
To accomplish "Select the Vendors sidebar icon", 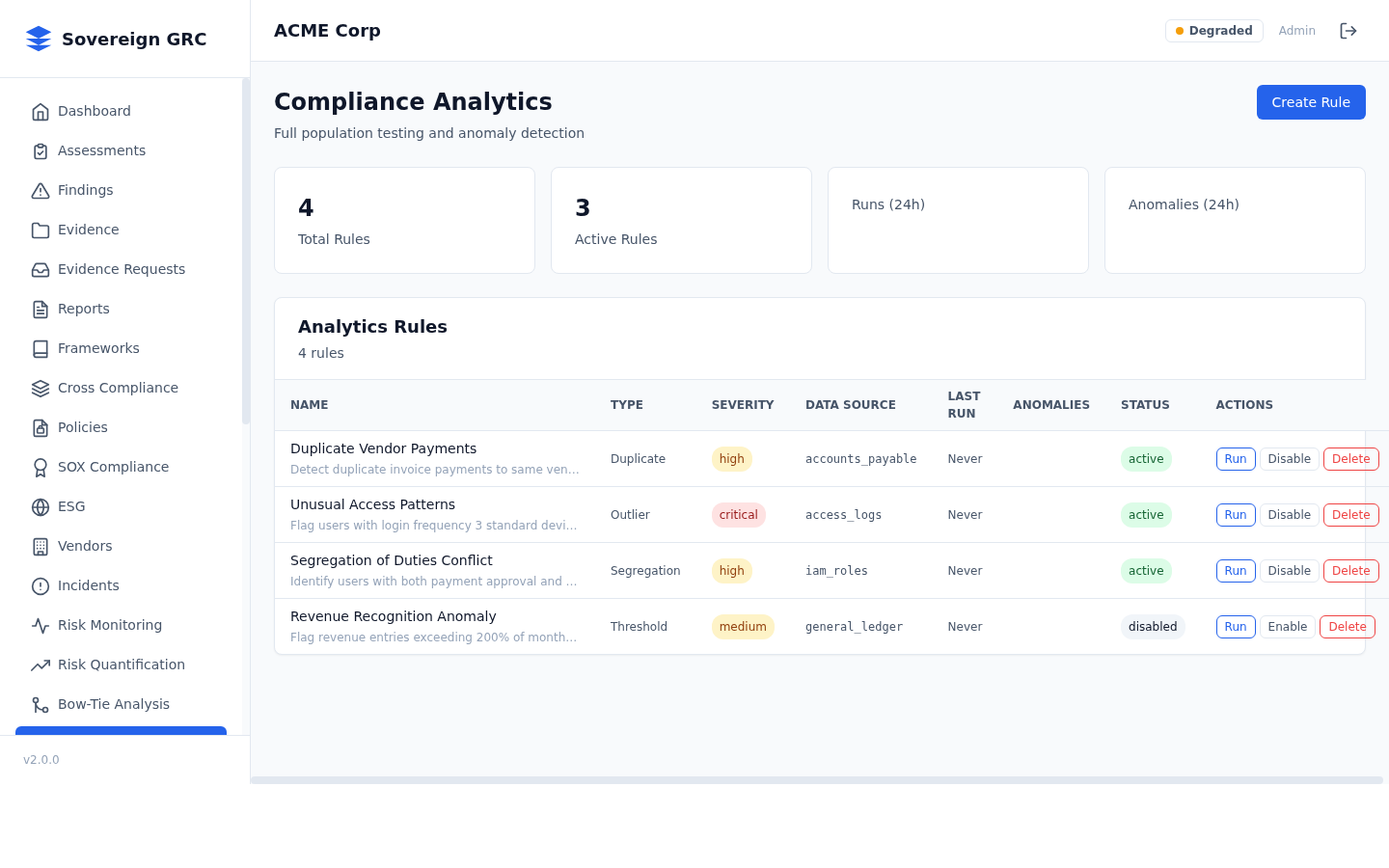I will [41, 546].
